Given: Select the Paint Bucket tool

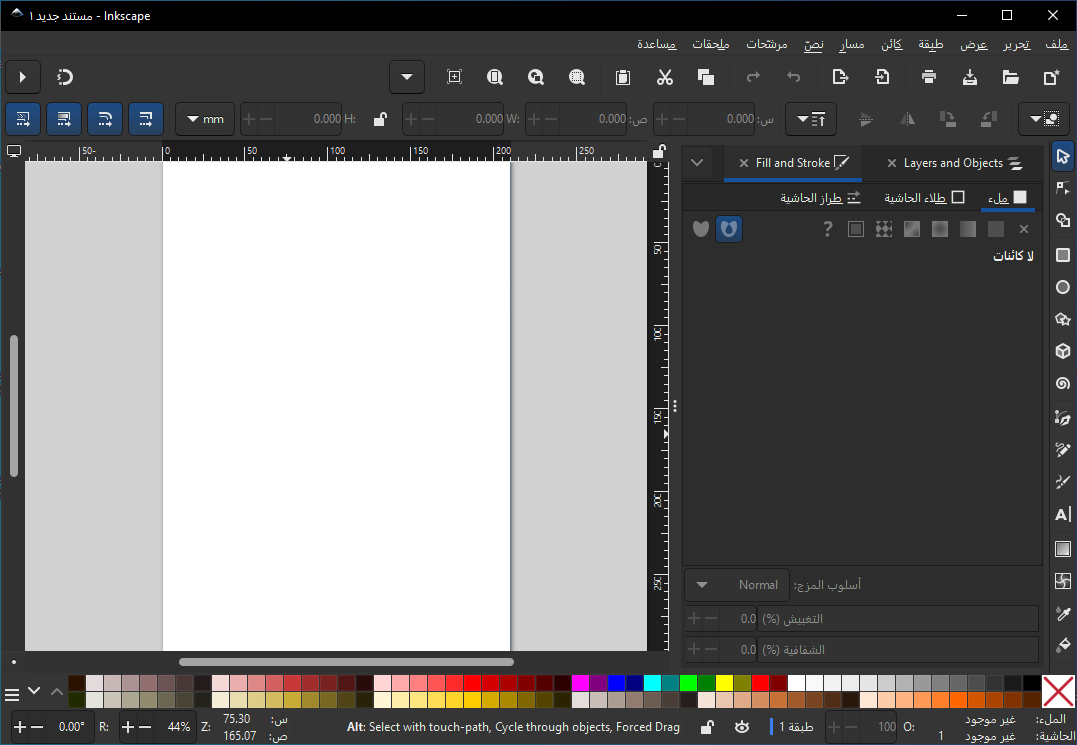Looking at the screenshot, I should (1063, 645).
